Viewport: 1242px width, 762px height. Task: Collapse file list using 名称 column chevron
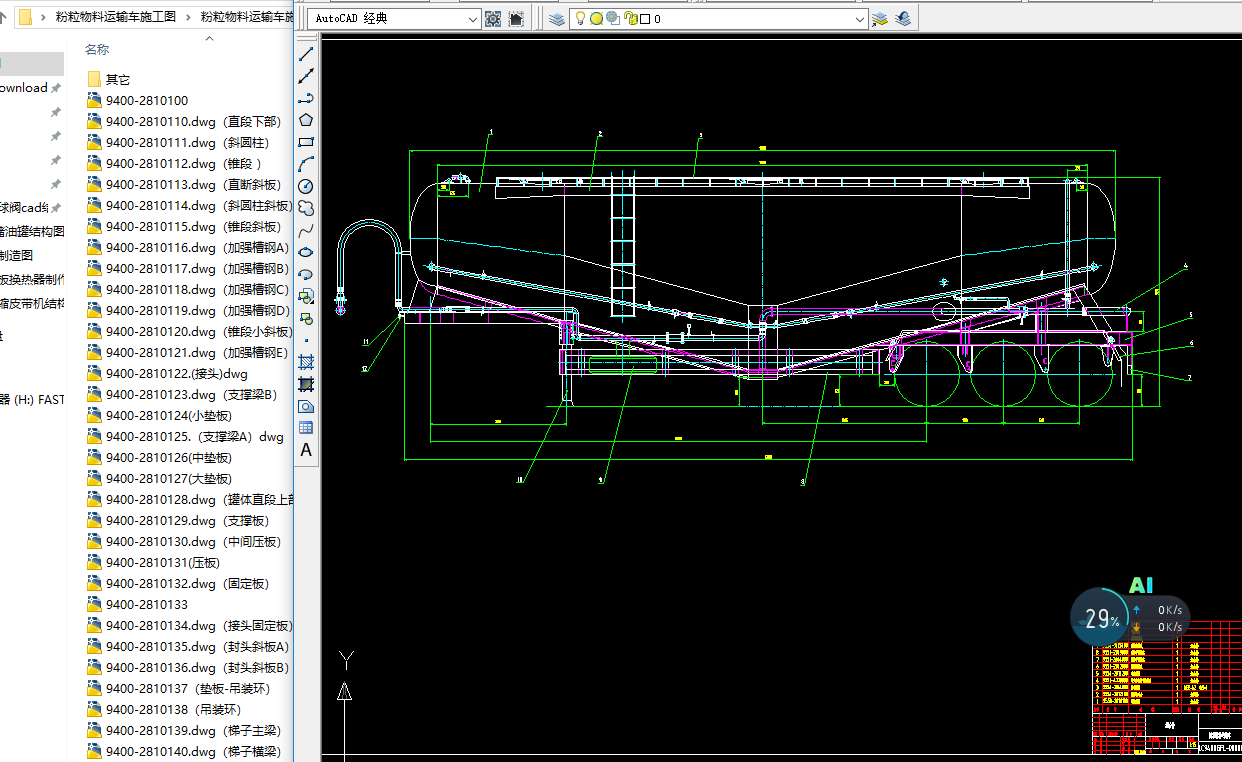[209, 38]
